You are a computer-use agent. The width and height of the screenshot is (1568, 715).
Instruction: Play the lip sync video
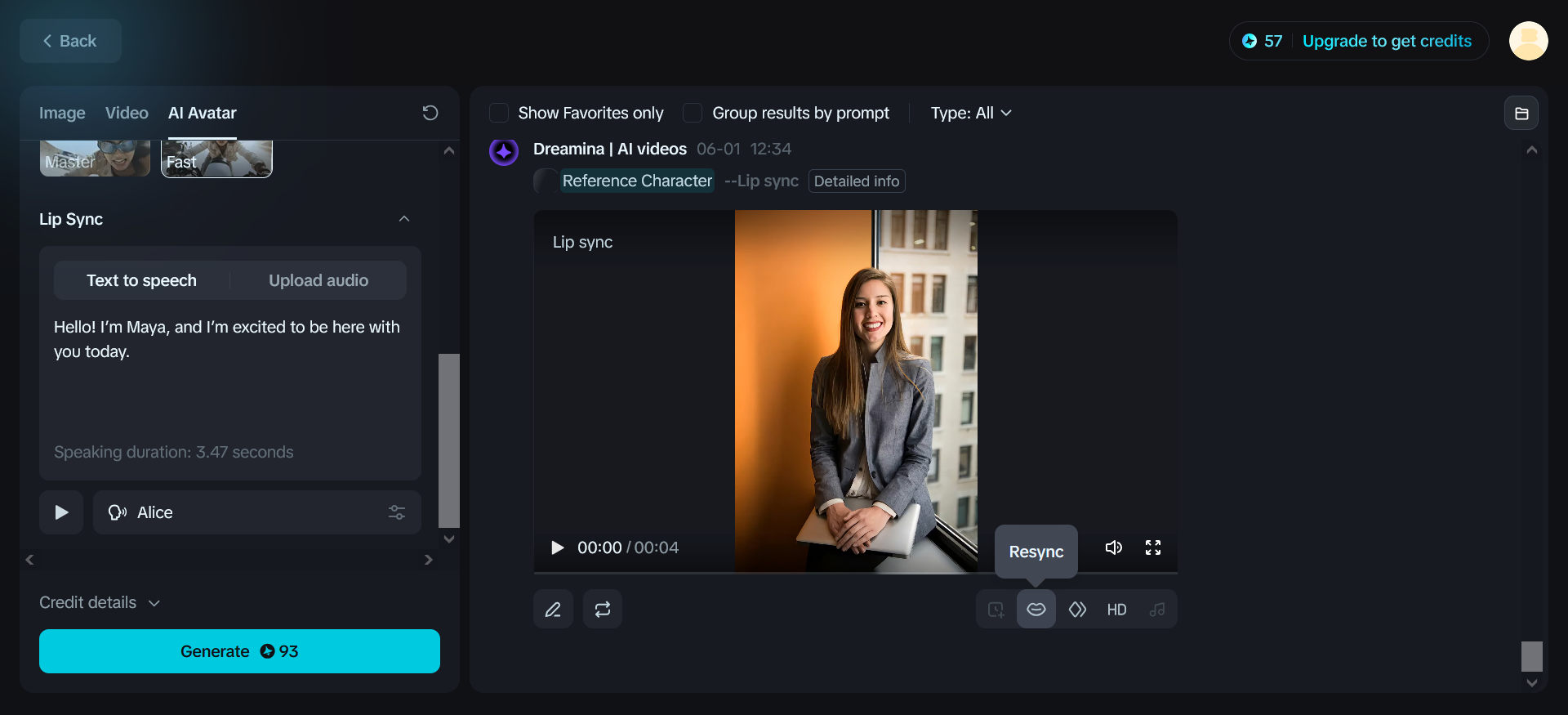tap(557, 547)
